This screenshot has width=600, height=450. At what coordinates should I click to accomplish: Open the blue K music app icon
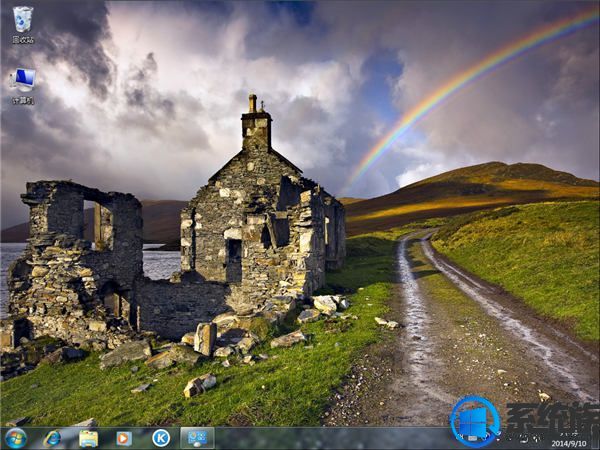[161, 438]
